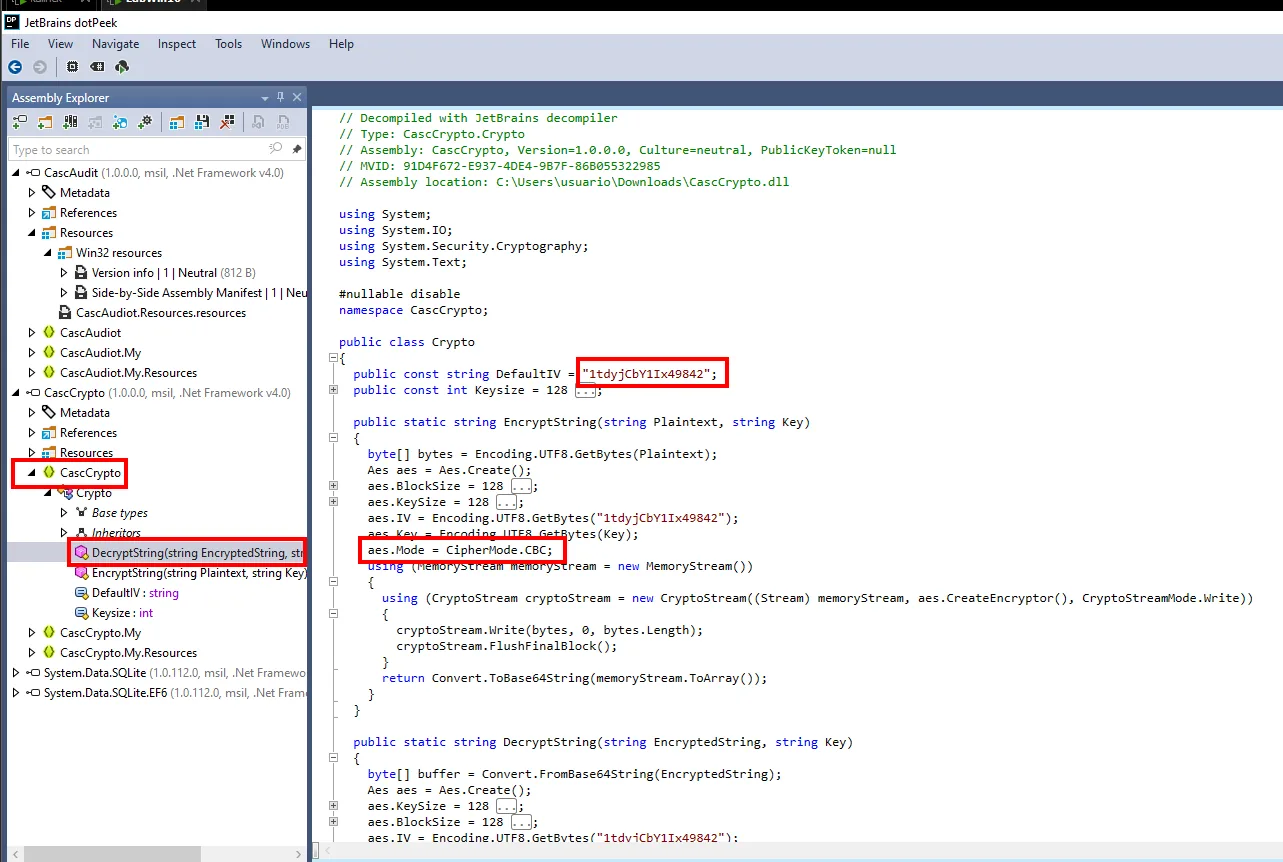Screen dimensions: 1283x862
Task: Click the folder with blue grid icon
Action: point(176,122)
